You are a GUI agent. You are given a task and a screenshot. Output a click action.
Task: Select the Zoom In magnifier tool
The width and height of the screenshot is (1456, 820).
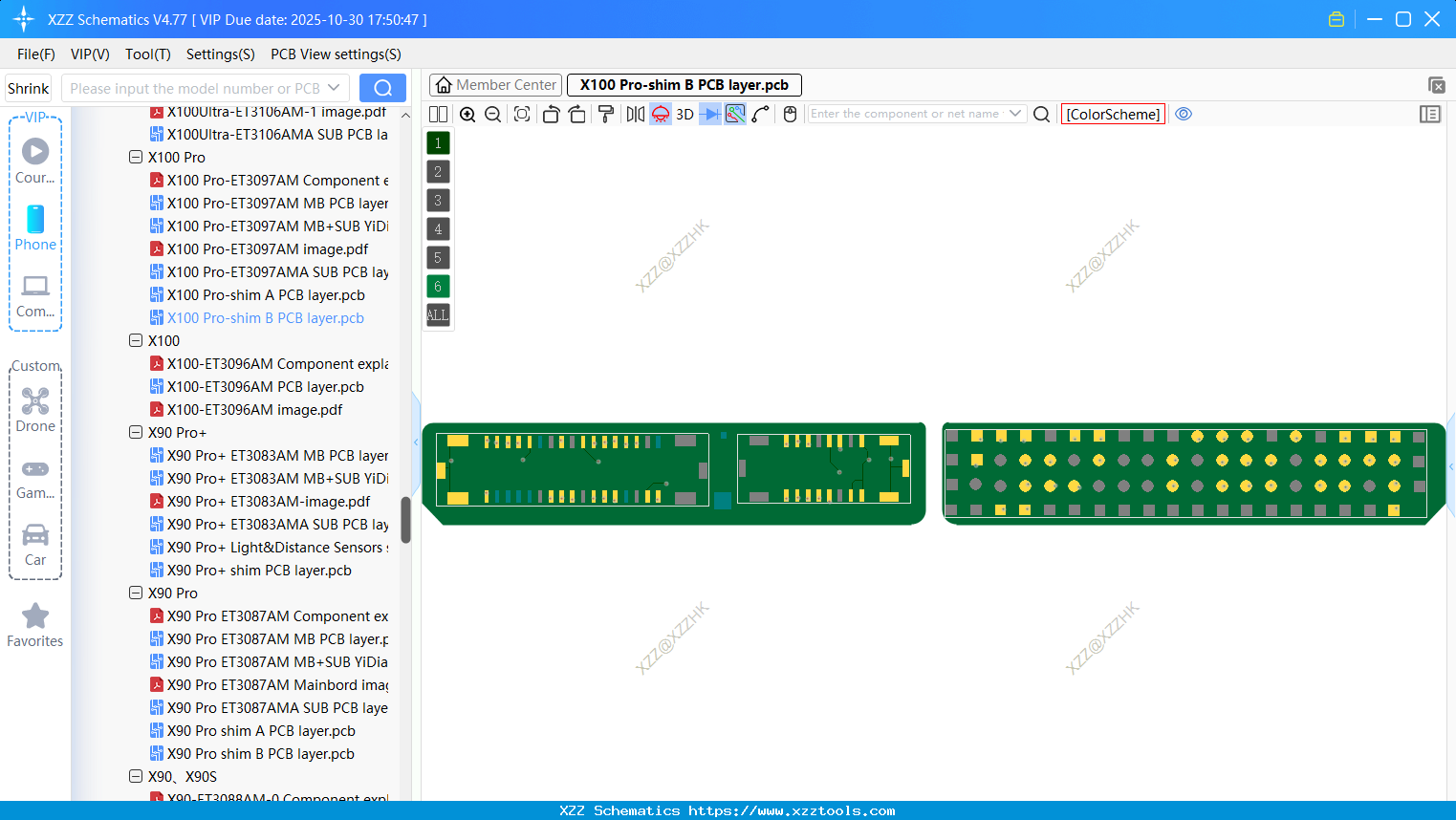pyautogui.click(x=467, y=113)
